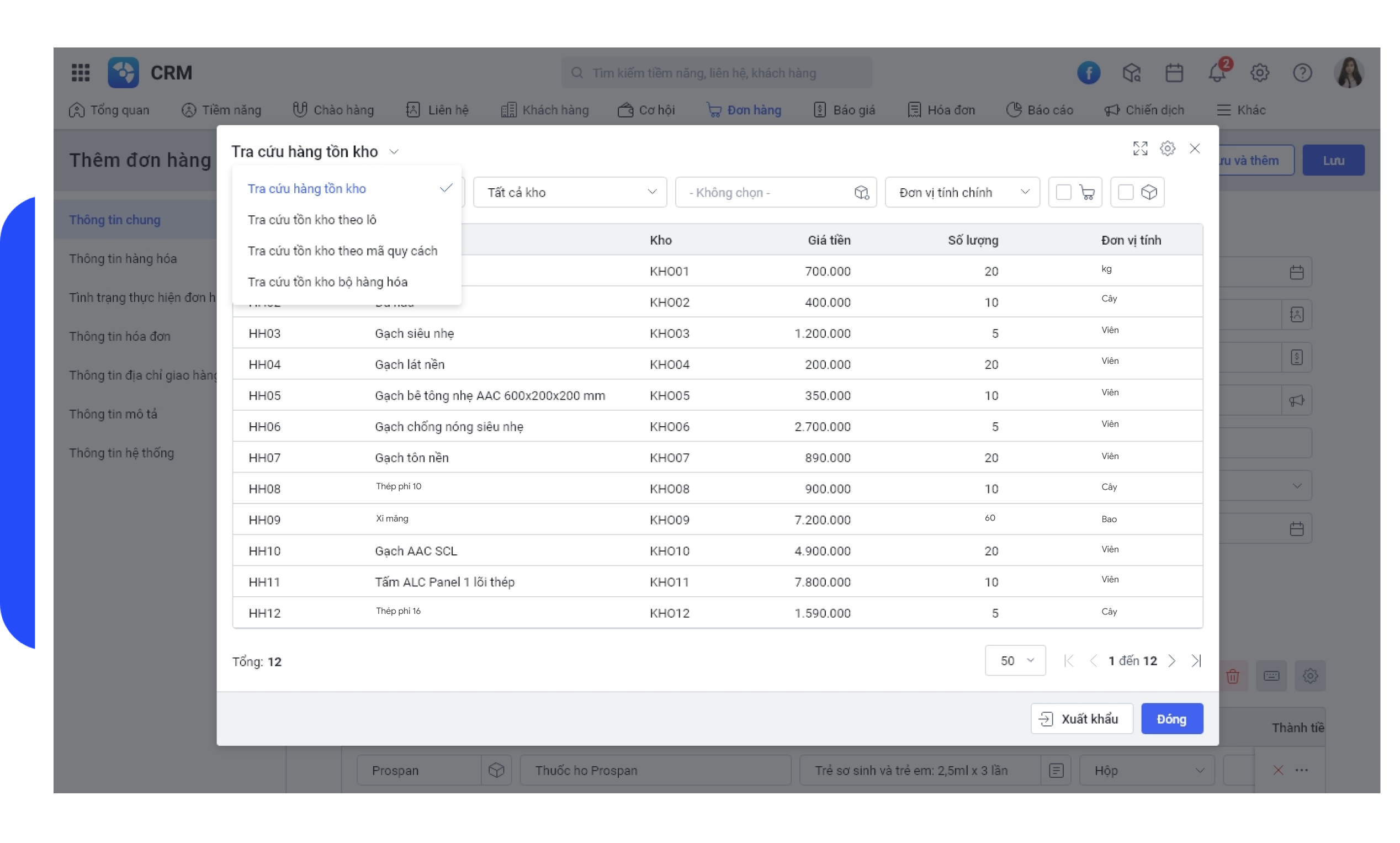Image resolution: width=1400 pixels, height=843 pixels.
Task: Select the Gạch chống nóng siêu nhẹ row
Action: click(x=717, y=426)
